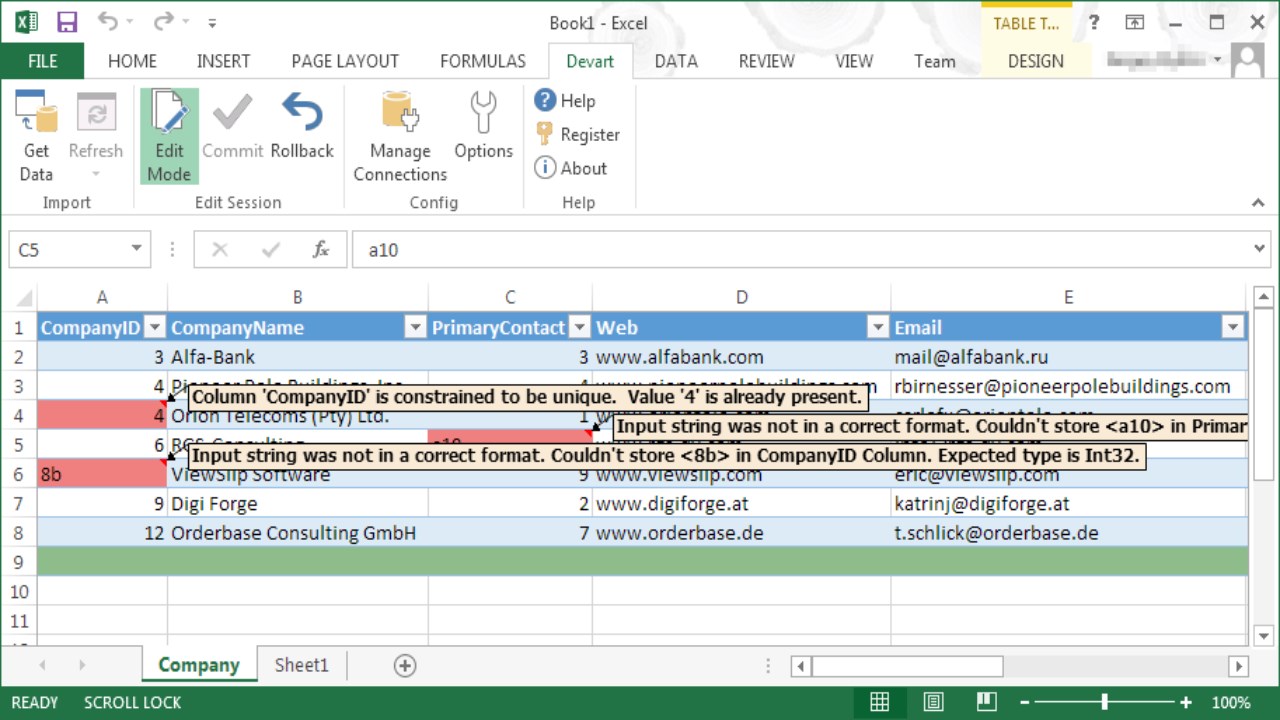
Task: Switch to the VIEW tab
Action: point(854,61)
